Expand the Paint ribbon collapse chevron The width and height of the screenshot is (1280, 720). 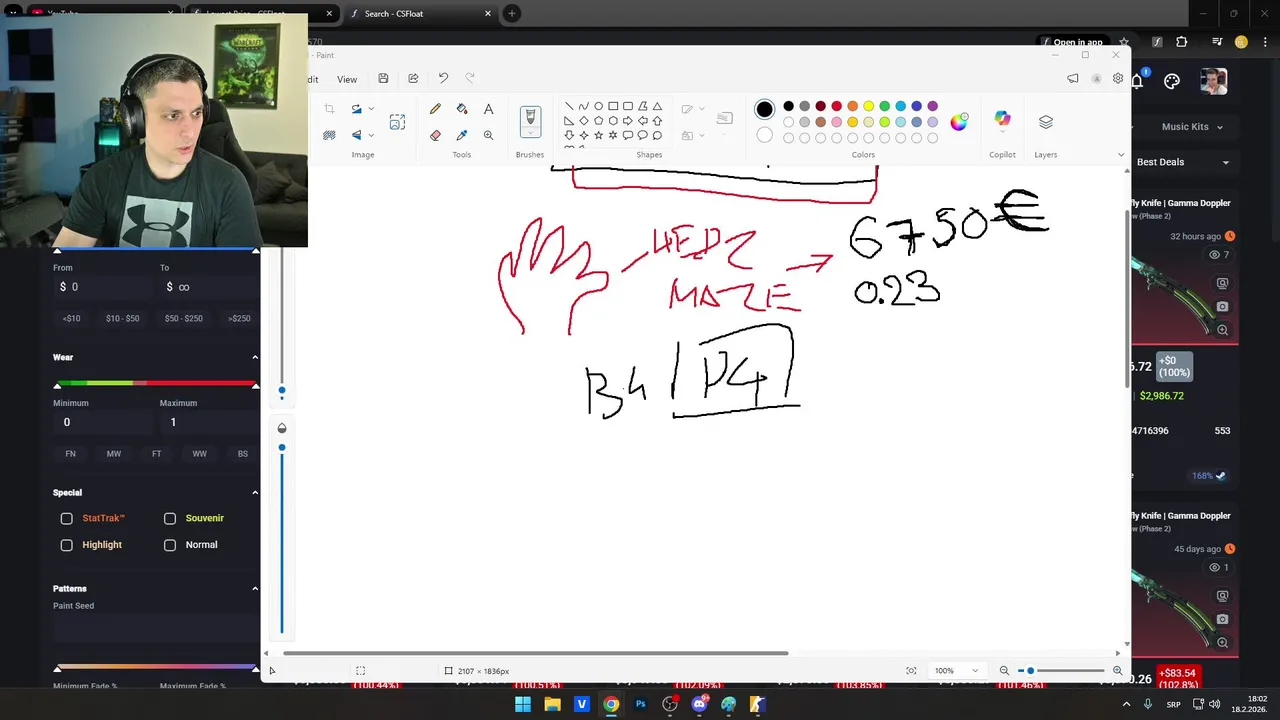click(1120, 155)
